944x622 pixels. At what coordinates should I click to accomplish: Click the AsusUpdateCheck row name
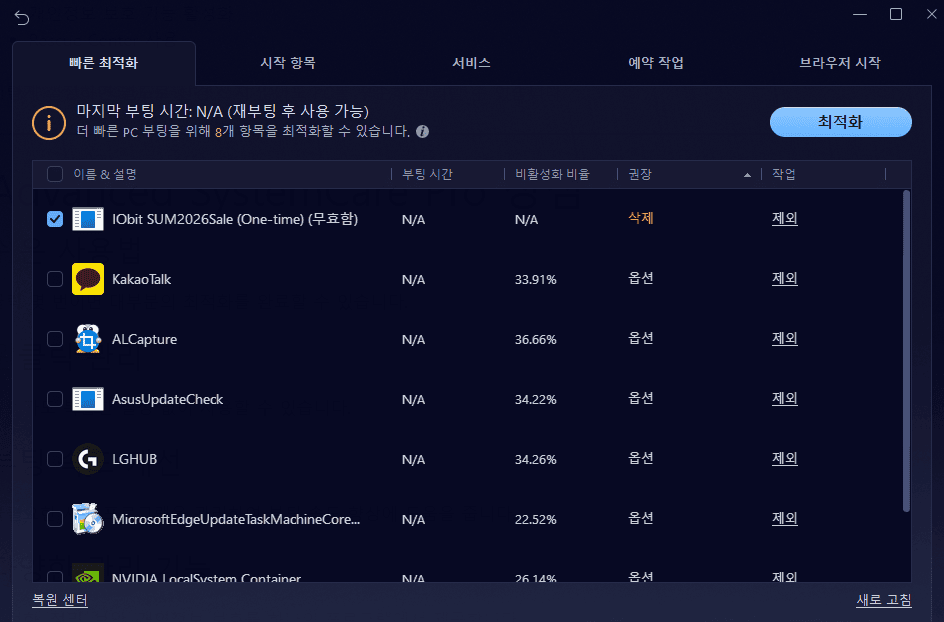pyautogui.click(x=167, y=399)
